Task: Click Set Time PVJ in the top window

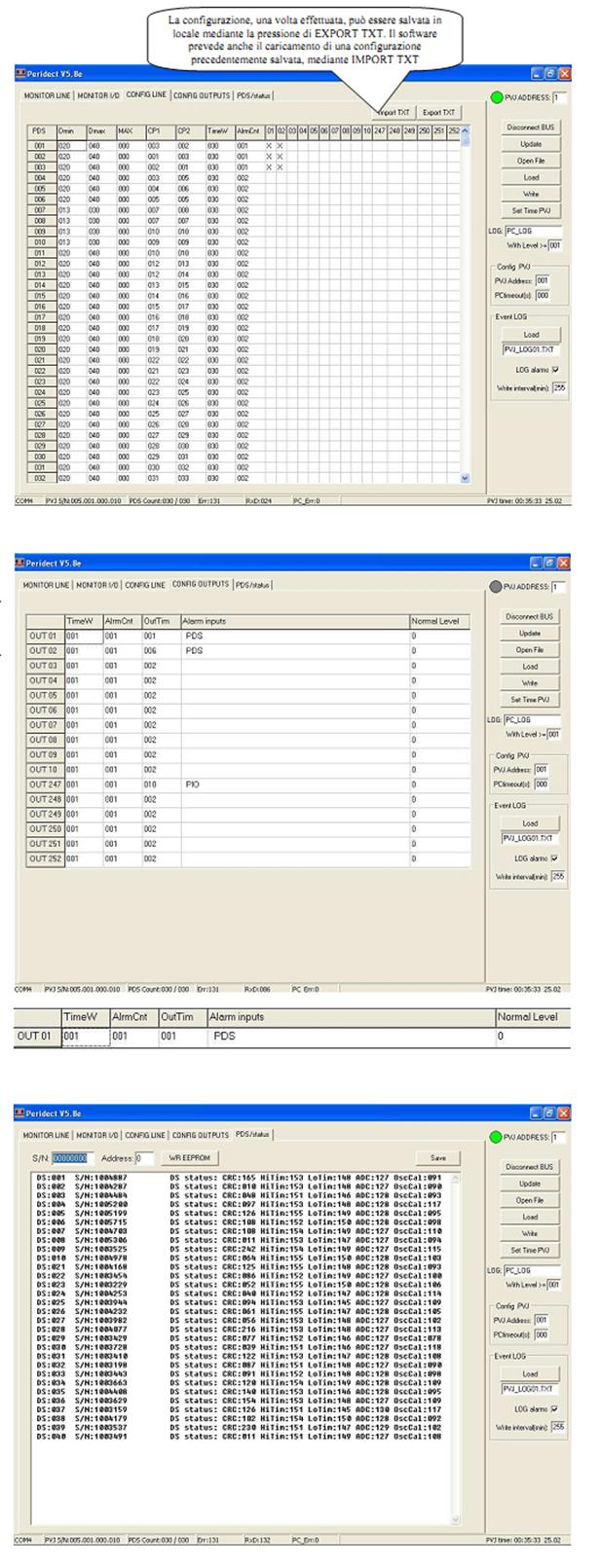Action: coord(530,210)
